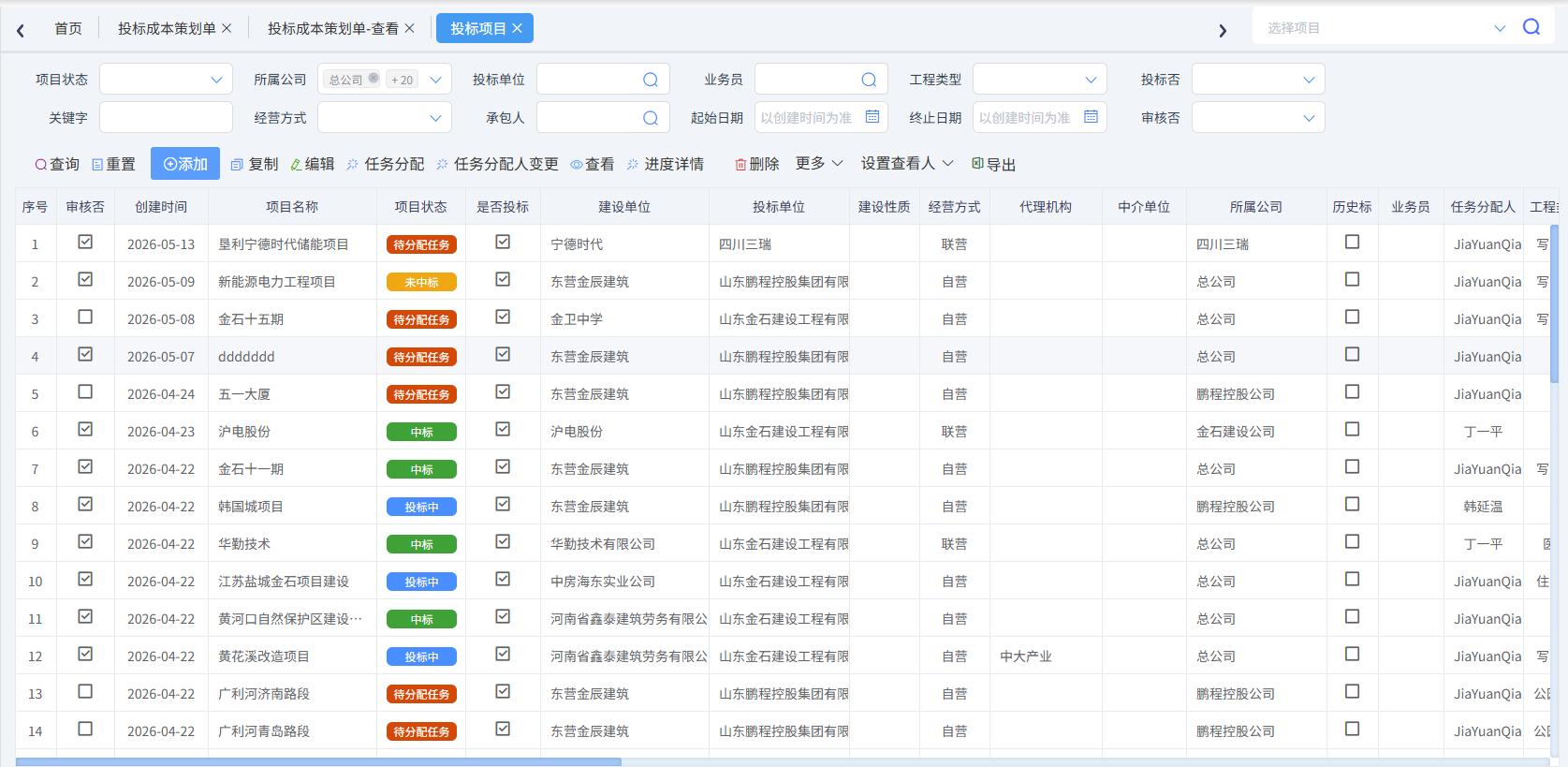Click the blue 添加 button
This screenshot has height=767, width=1568.
pyautogui.click(x=185, y=164)
